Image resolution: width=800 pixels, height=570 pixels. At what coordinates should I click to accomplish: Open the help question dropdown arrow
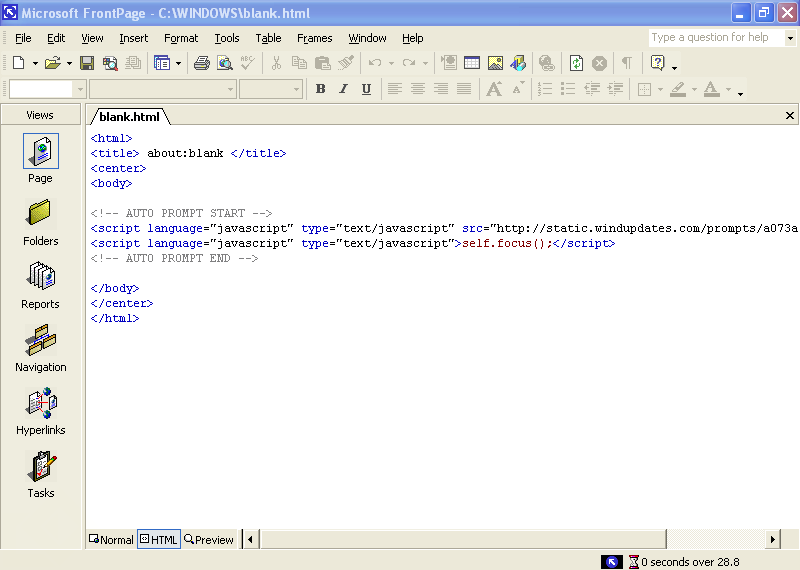coord(790,38)
